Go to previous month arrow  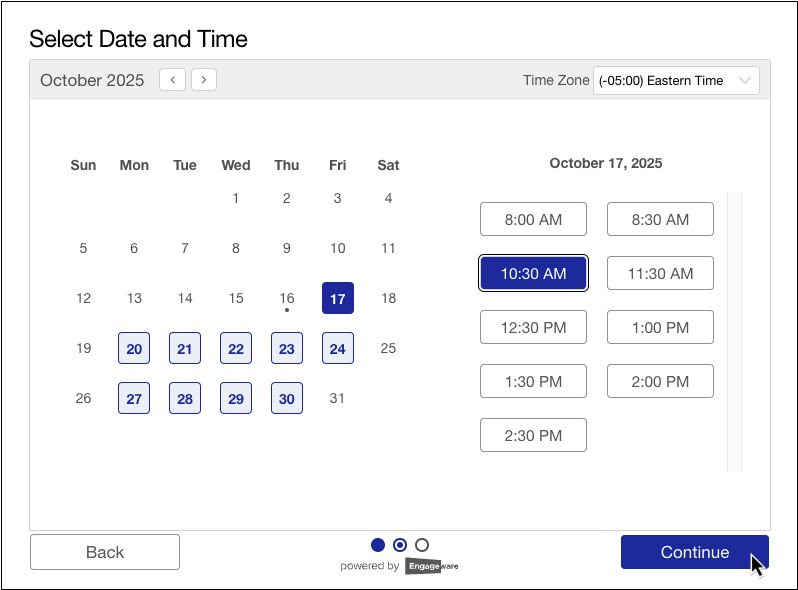[x=172, y=80]
